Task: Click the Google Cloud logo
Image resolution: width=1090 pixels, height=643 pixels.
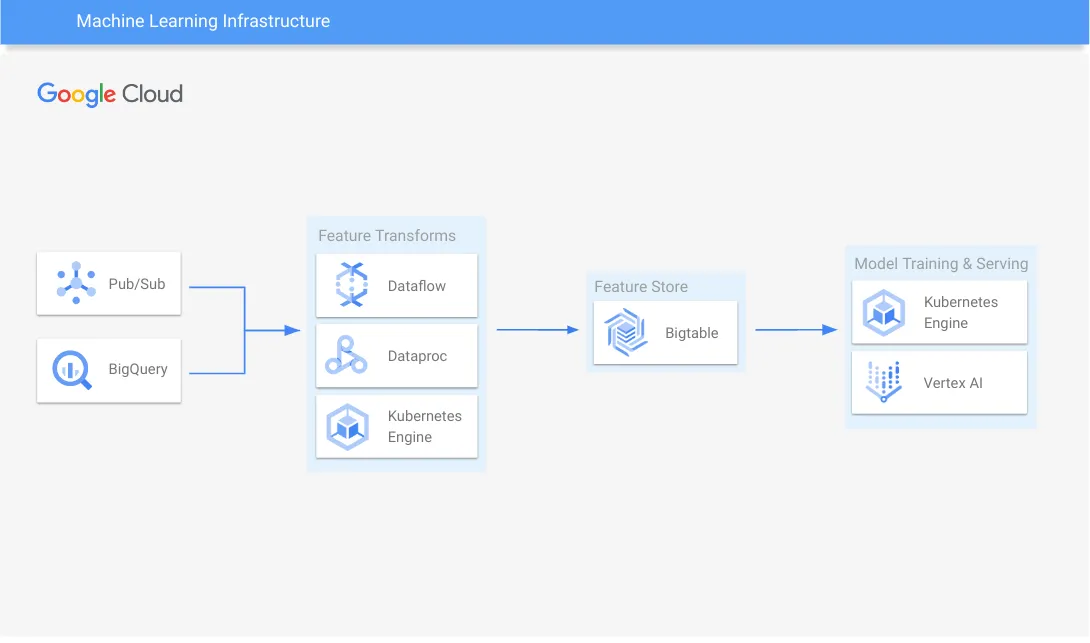Action: (110, 94)
